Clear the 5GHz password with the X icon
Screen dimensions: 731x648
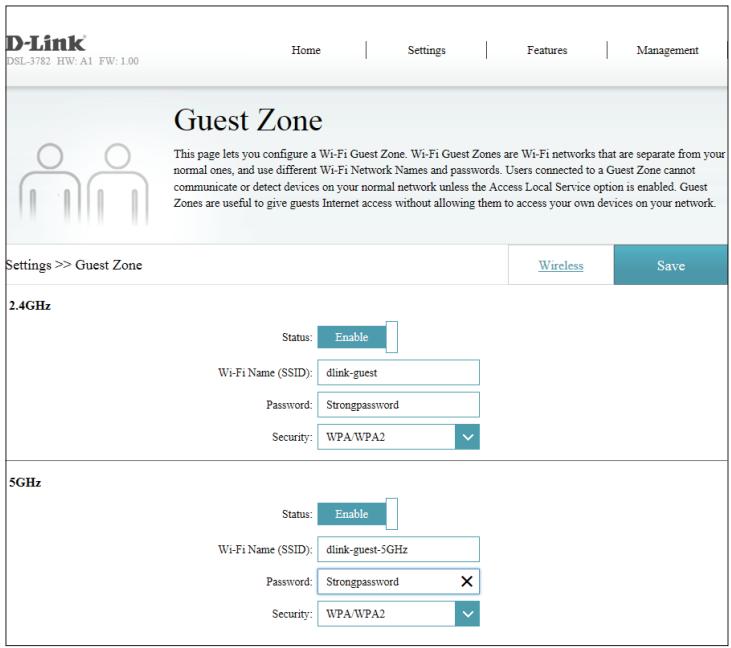(467, 581)
